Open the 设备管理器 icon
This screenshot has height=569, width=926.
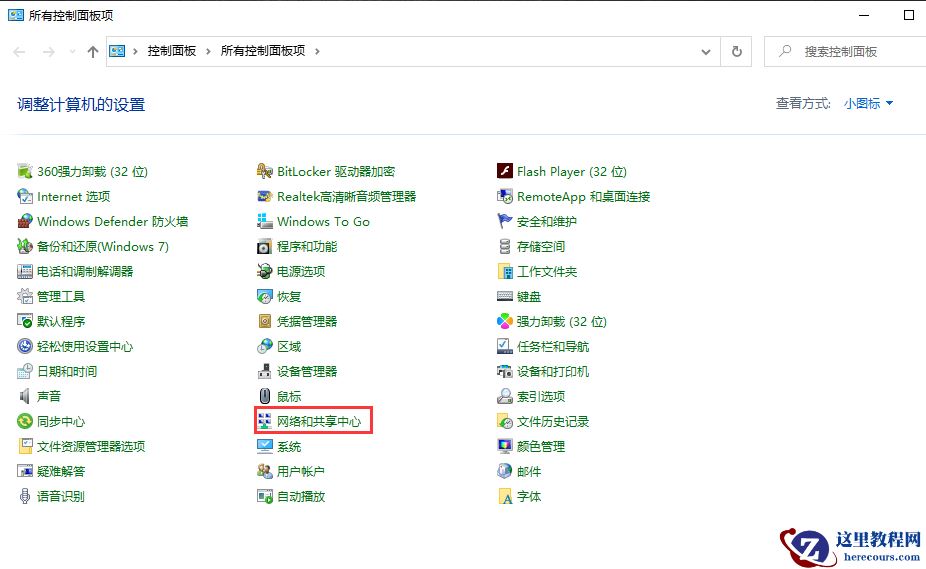click(265, 371)
